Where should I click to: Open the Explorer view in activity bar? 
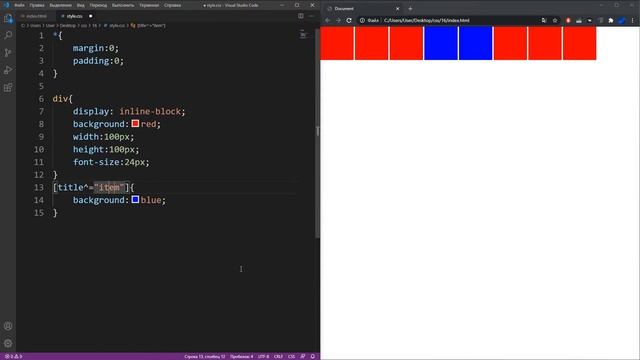(x=8, y=18)
